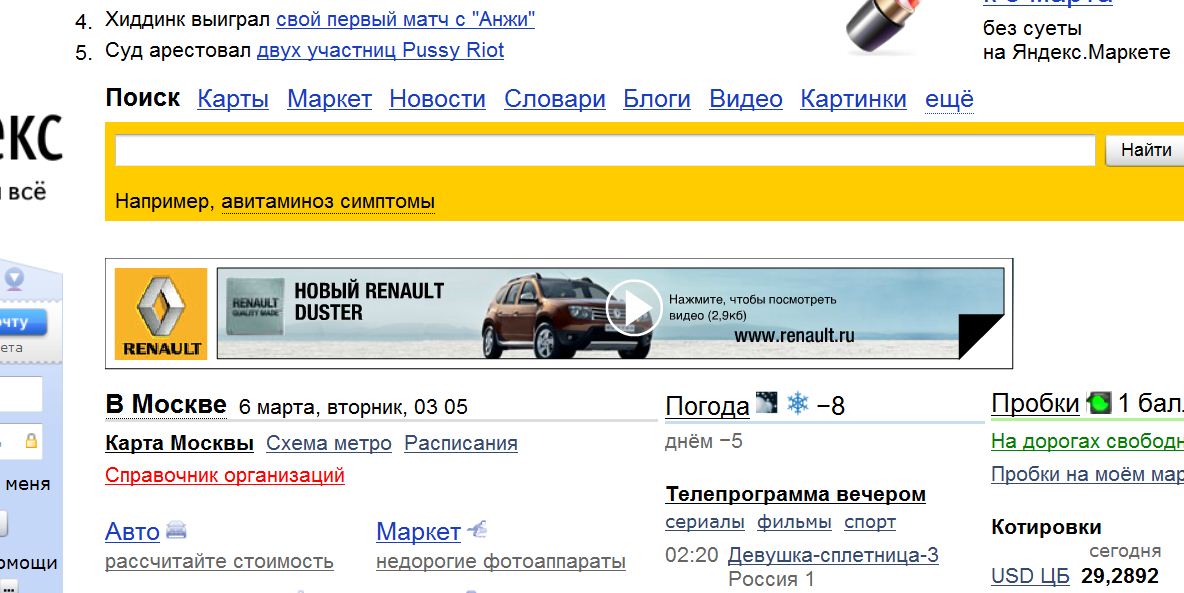Open the Блоги tab
The height and width of the screenshot is (593, 1184).
click(657, 99)
